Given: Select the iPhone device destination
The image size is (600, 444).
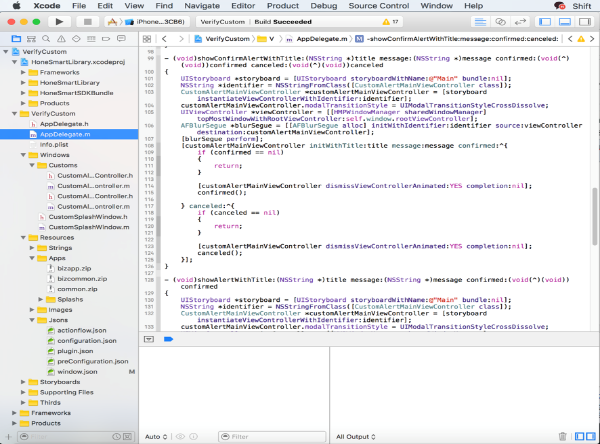Looking at the screenshot, I should 155,22.
